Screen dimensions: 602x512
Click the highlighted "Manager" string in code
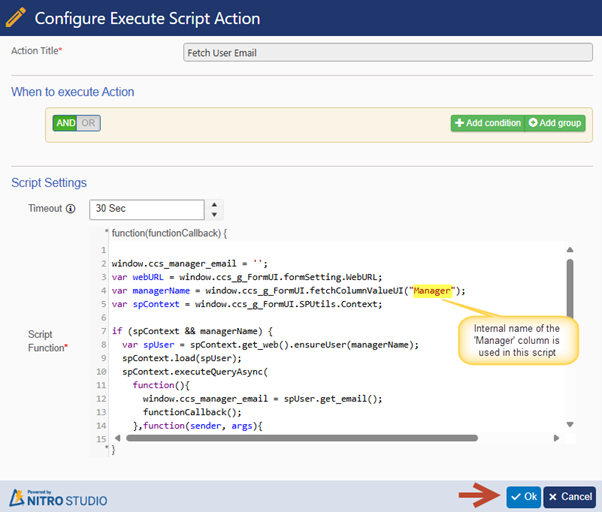(x=433, y=291)
